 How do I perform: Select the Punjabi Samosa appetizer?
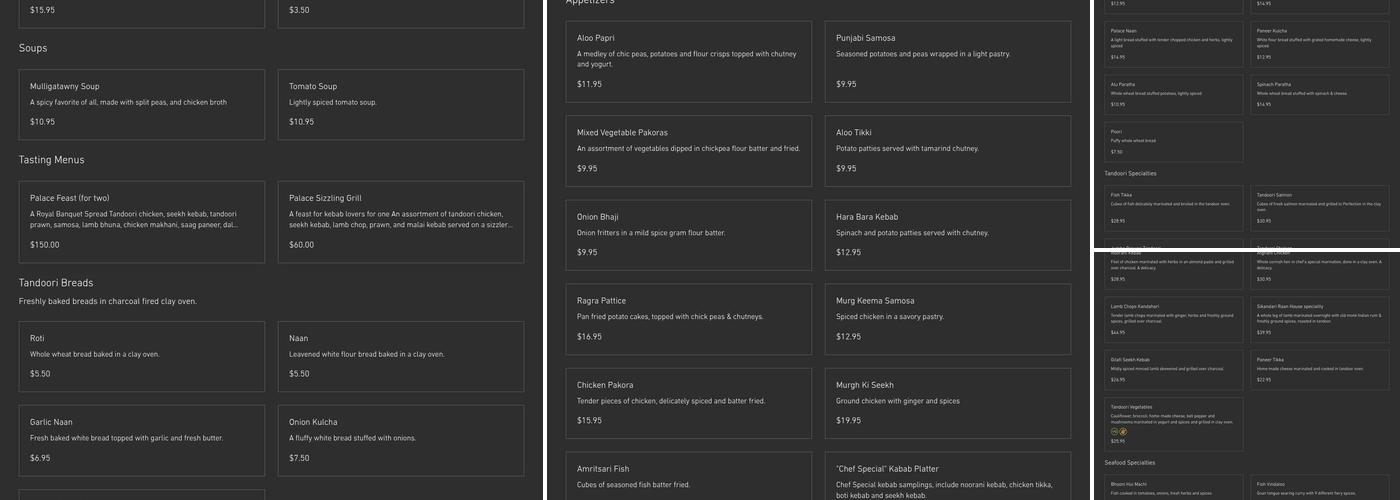click(947, 62)
